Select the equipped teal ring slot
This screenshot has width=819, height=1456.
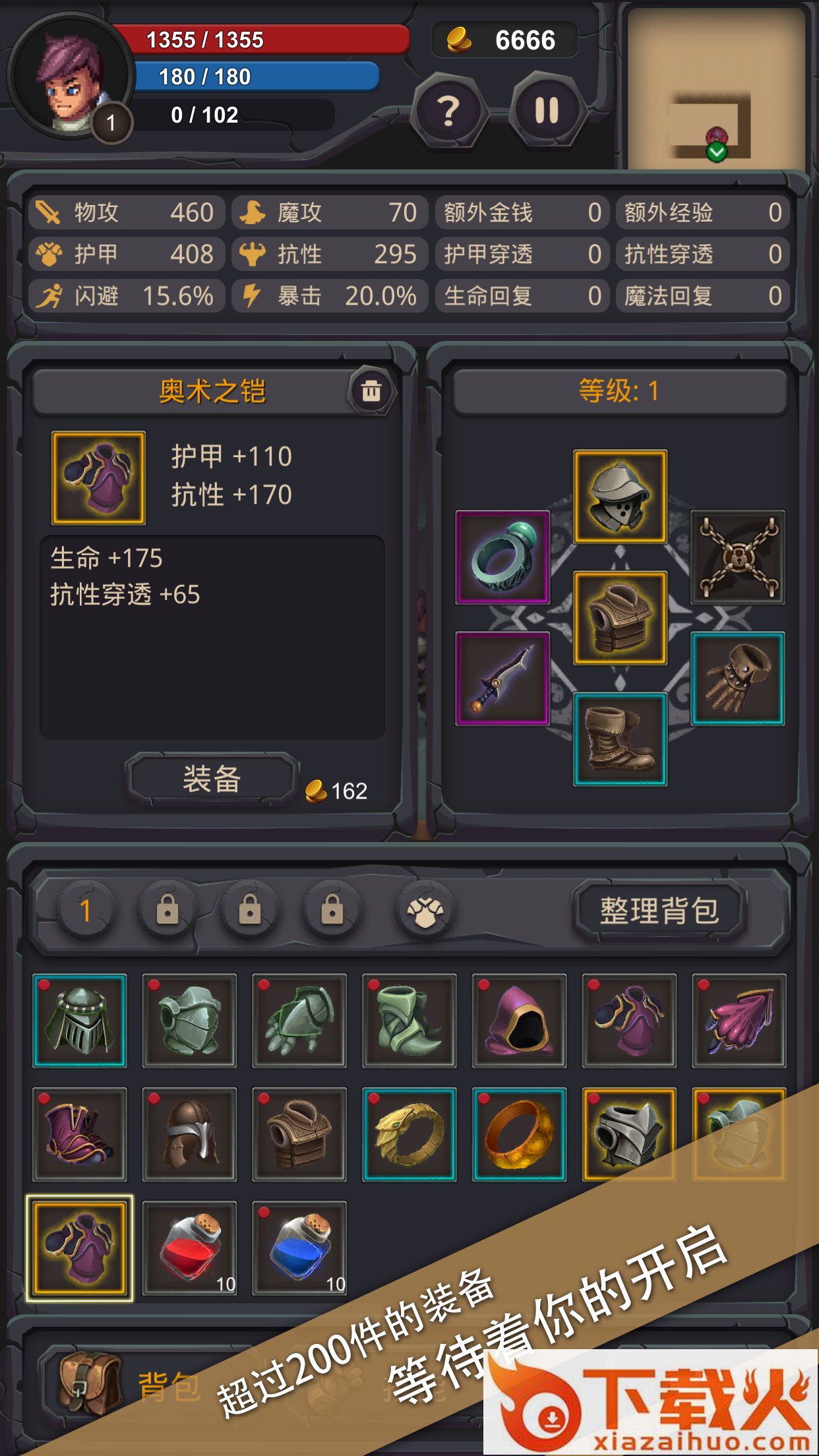point(502,557)
